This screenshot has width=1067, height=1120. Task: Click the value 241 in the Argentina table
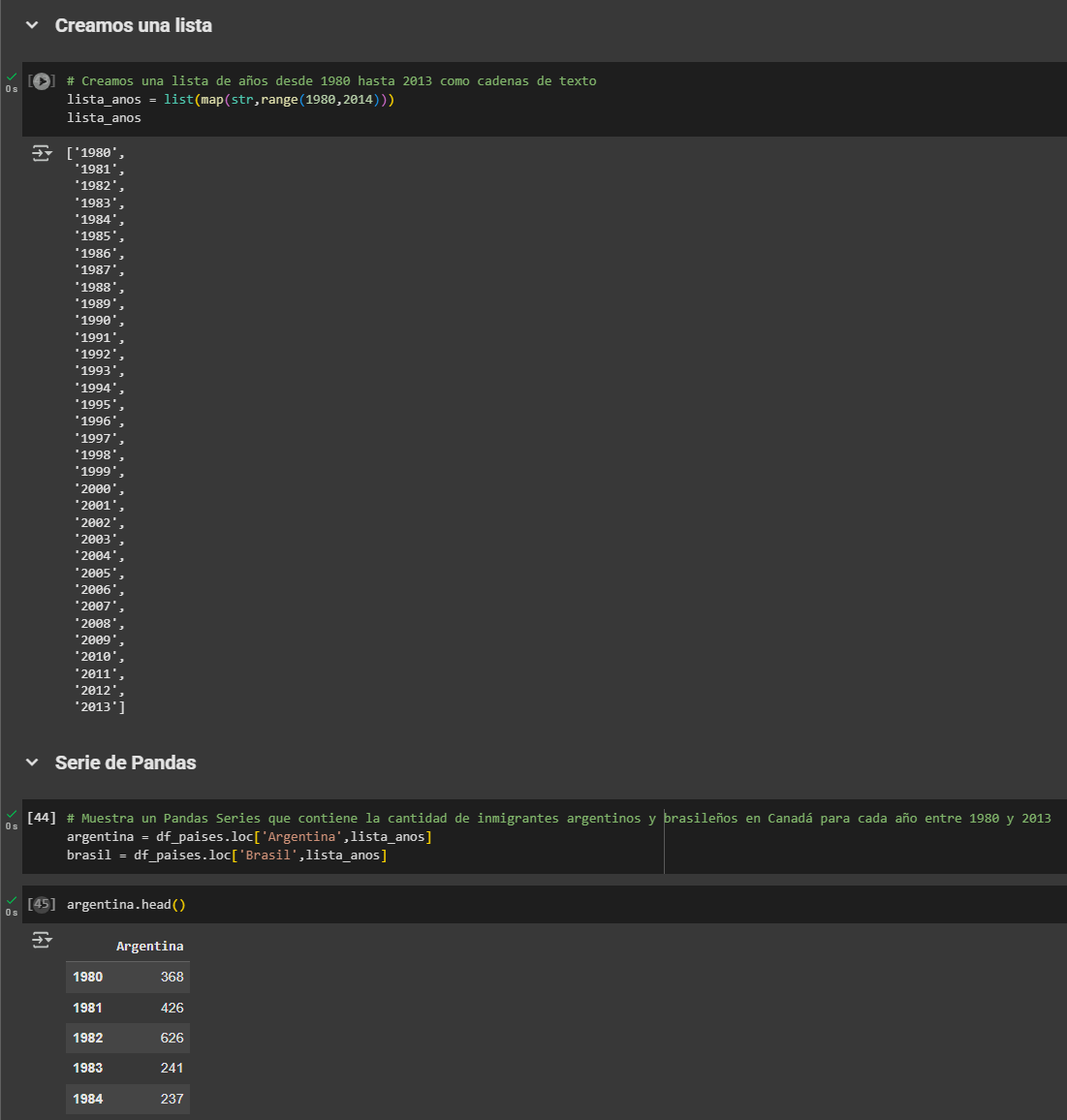[173, 1068]
